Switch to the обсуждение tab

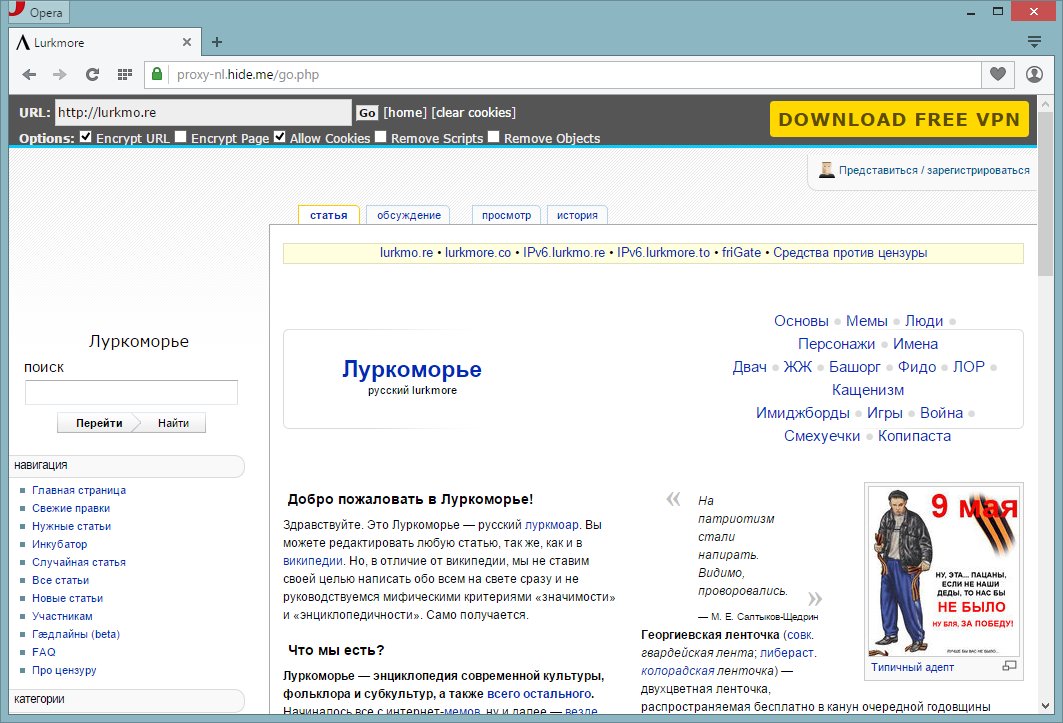coord(408,215)
